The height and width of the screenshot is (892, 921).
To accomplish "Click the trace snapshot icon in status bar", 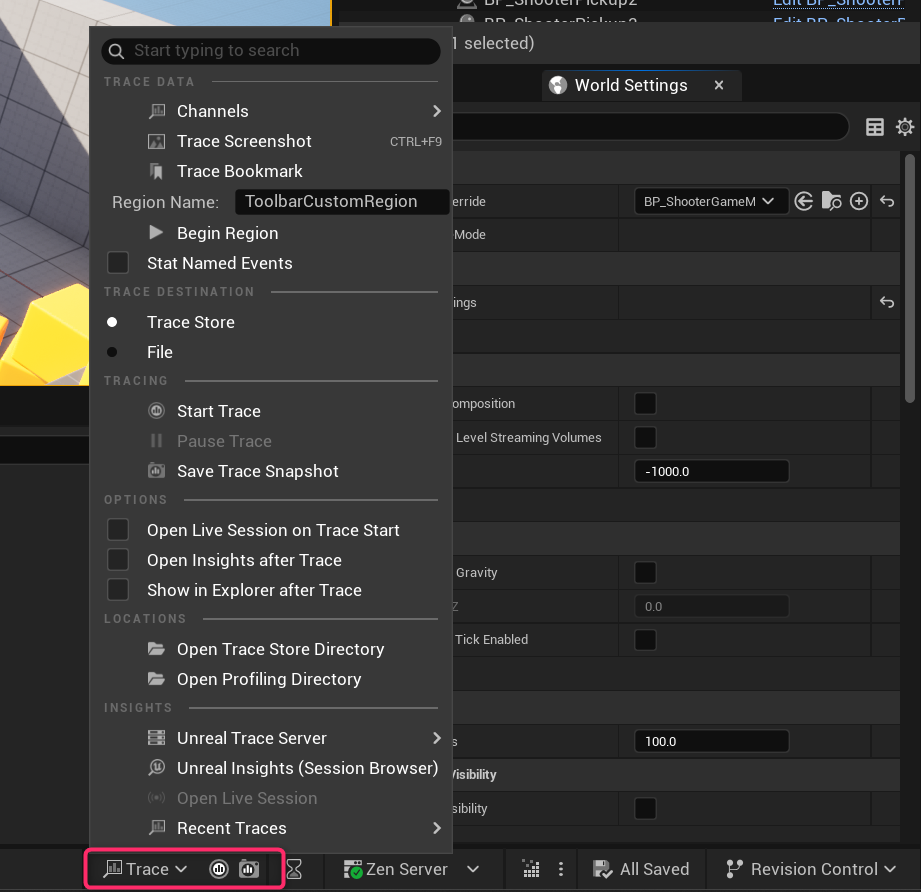I will pos(248,869).
